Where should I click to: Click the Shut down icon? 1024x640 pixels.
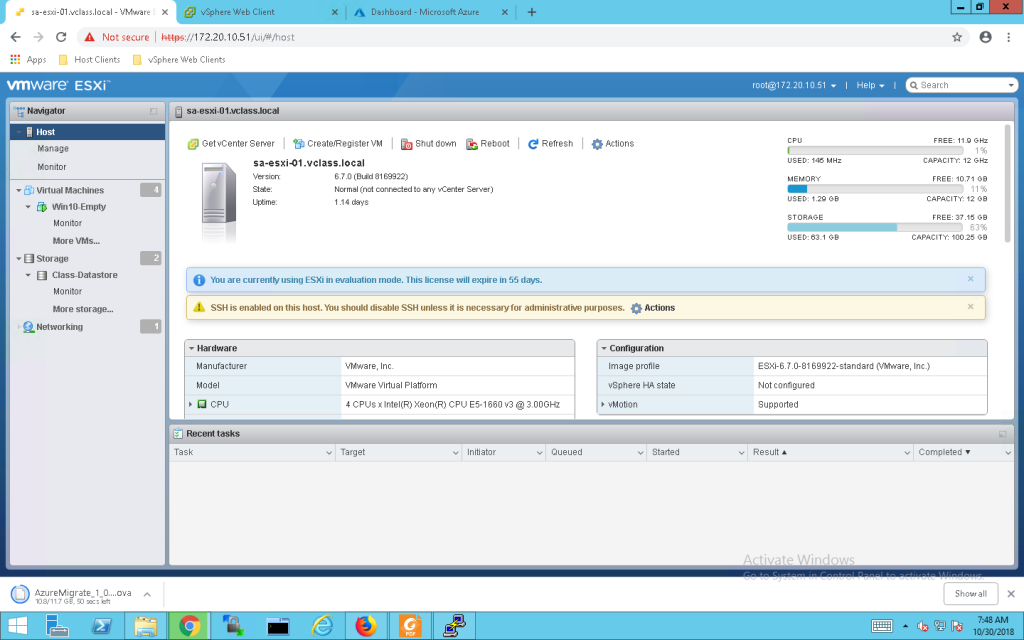pyautogui.click(x=406, y=144)
